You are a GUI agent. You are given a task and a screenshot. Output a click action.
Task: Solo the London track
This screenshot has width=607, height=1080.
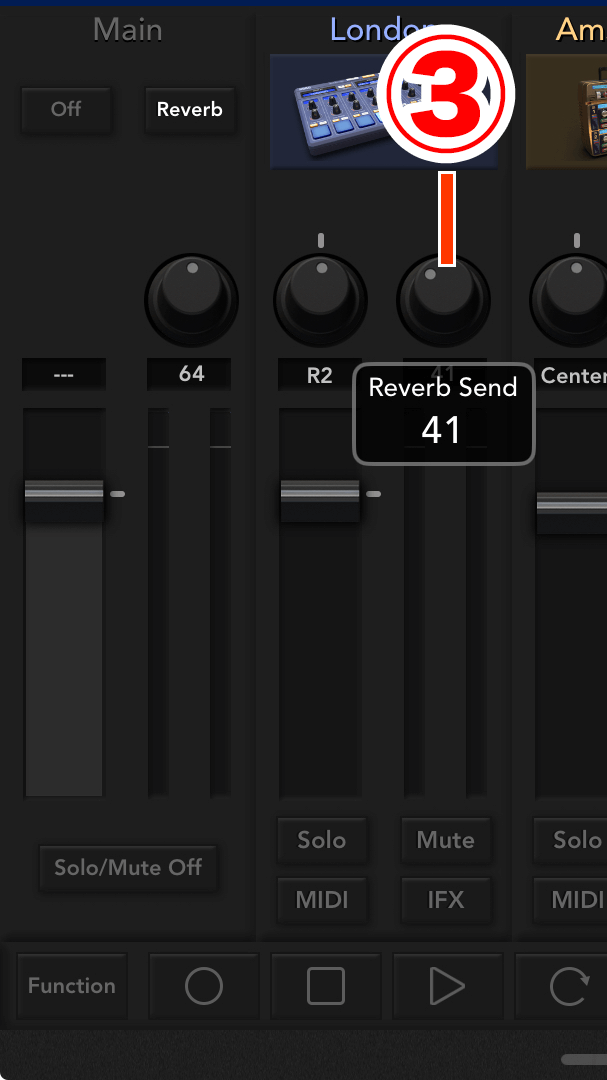point(322,840)
